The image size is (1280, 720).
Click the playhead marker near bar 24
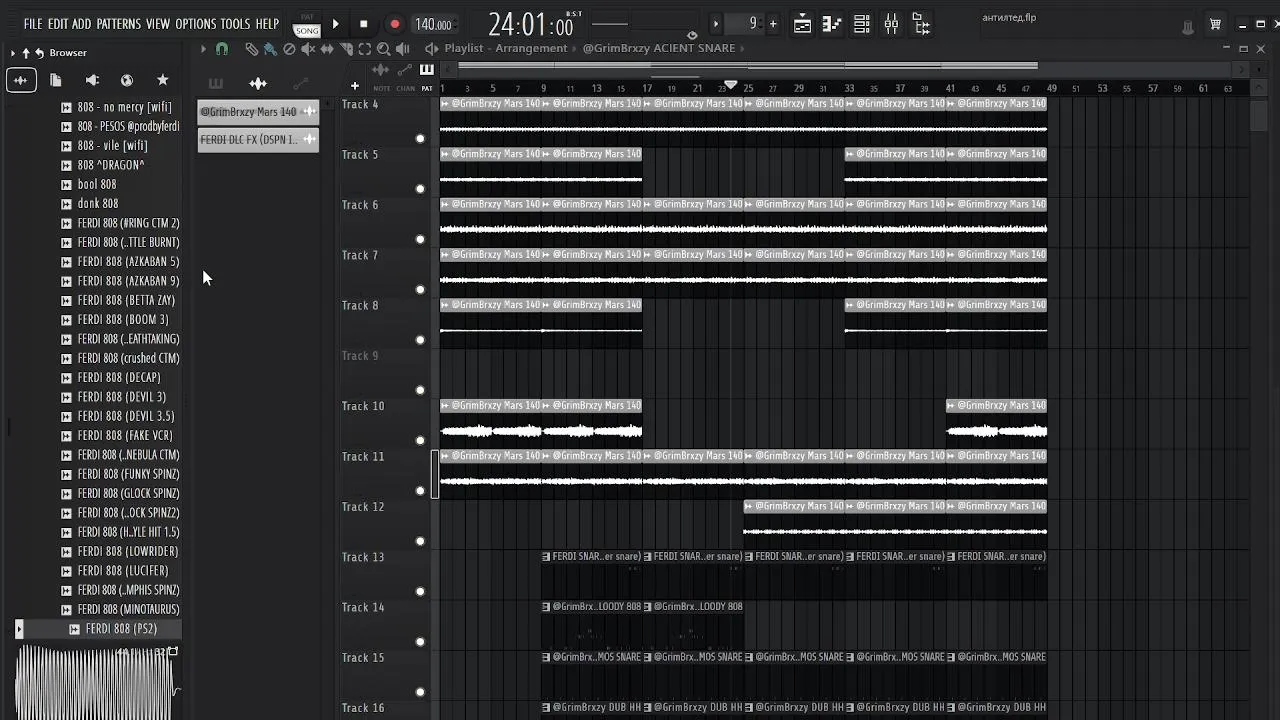pos(731,85)
